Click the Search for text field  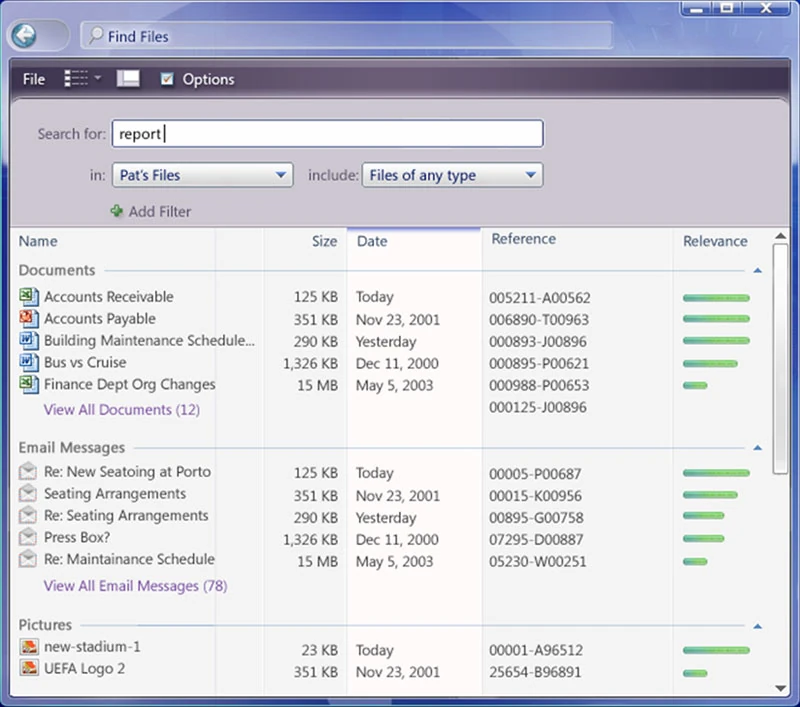(328, 134)
